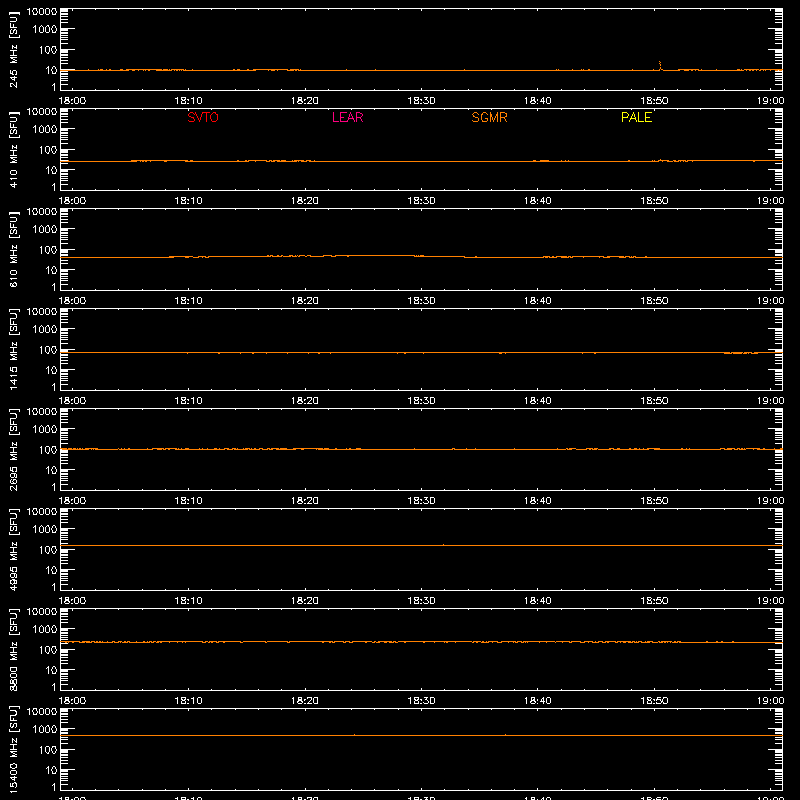Select the 1415 MHz [SFU] axis title
The height and width of the screenshot is (800, 800).
click(13, 349)
